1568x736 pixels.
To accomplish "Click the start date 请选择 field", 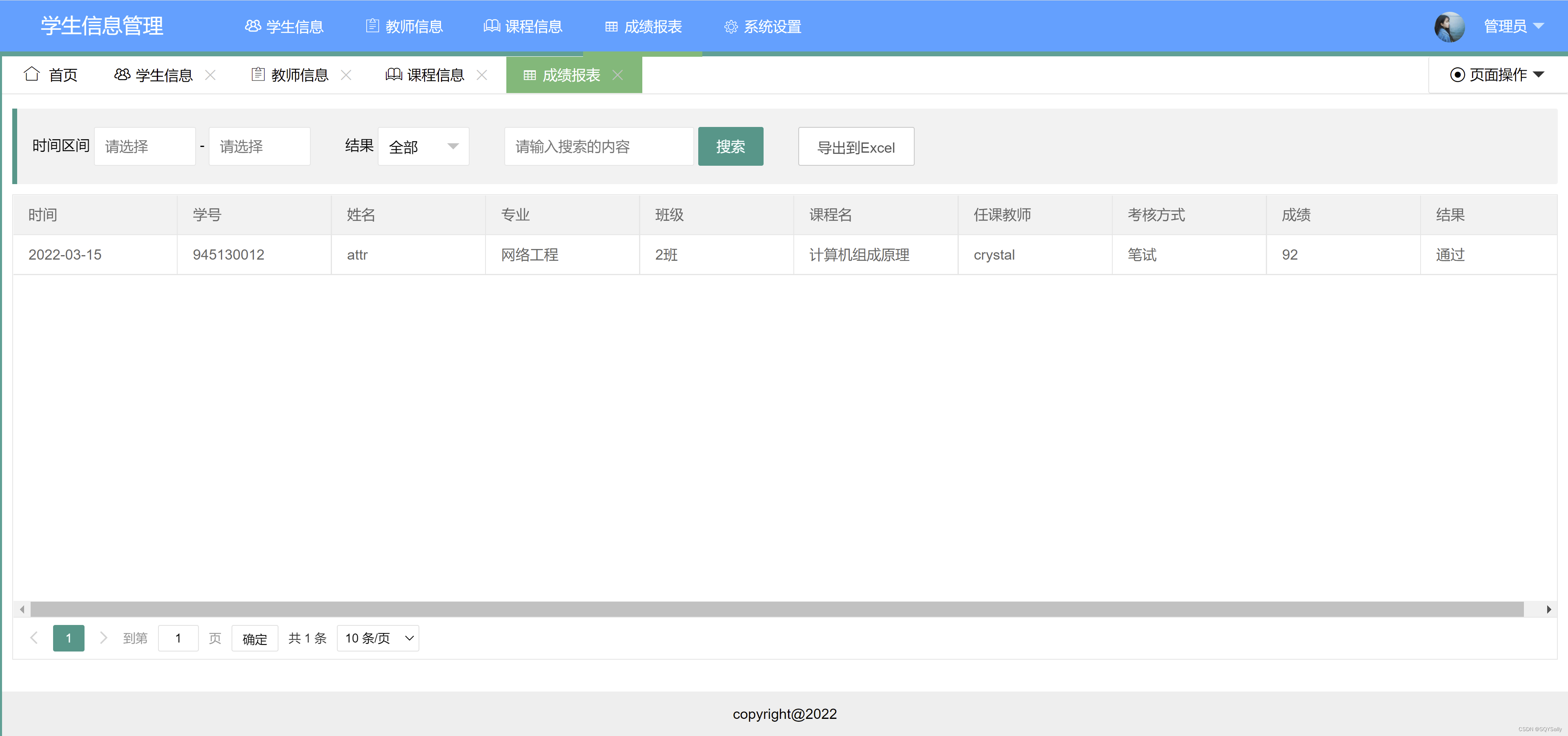I will pyautogui.click(x=145, y=147).
